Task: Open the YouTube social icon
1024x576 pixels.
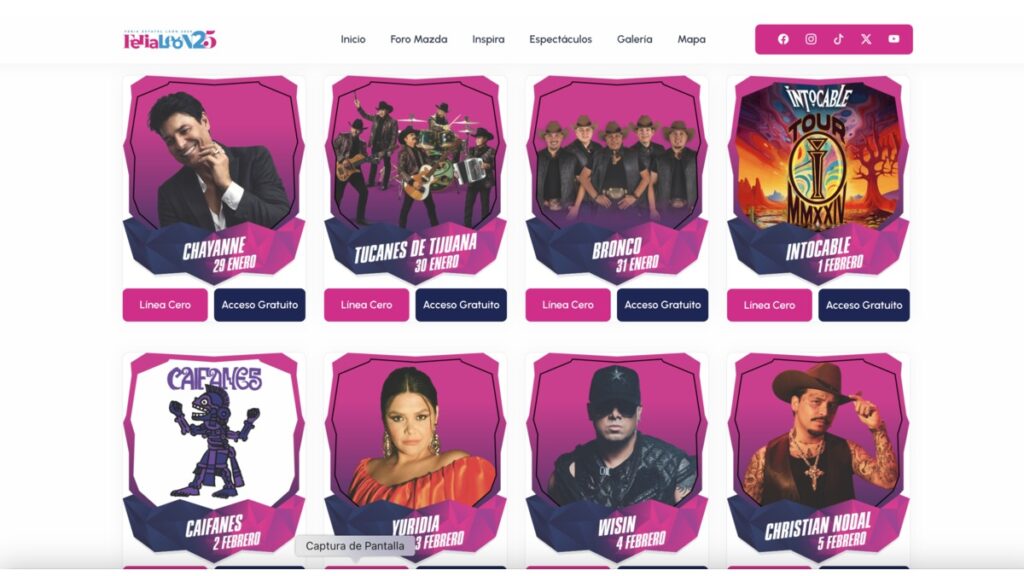Action: coord(893,39)
